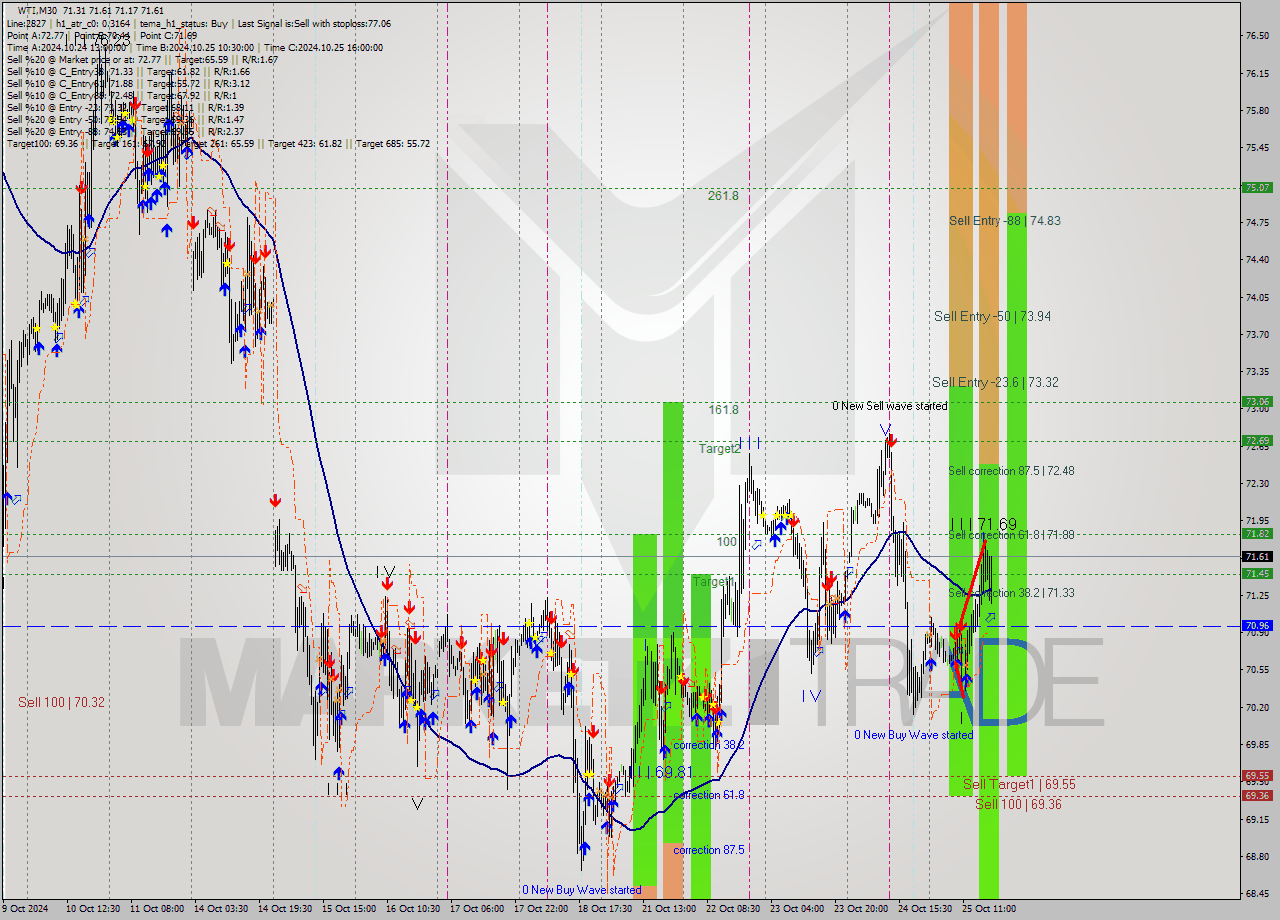Click the '261.8' Fibonacci level label
Viewport: 1280px width, 920px height.
click(722, 196)
